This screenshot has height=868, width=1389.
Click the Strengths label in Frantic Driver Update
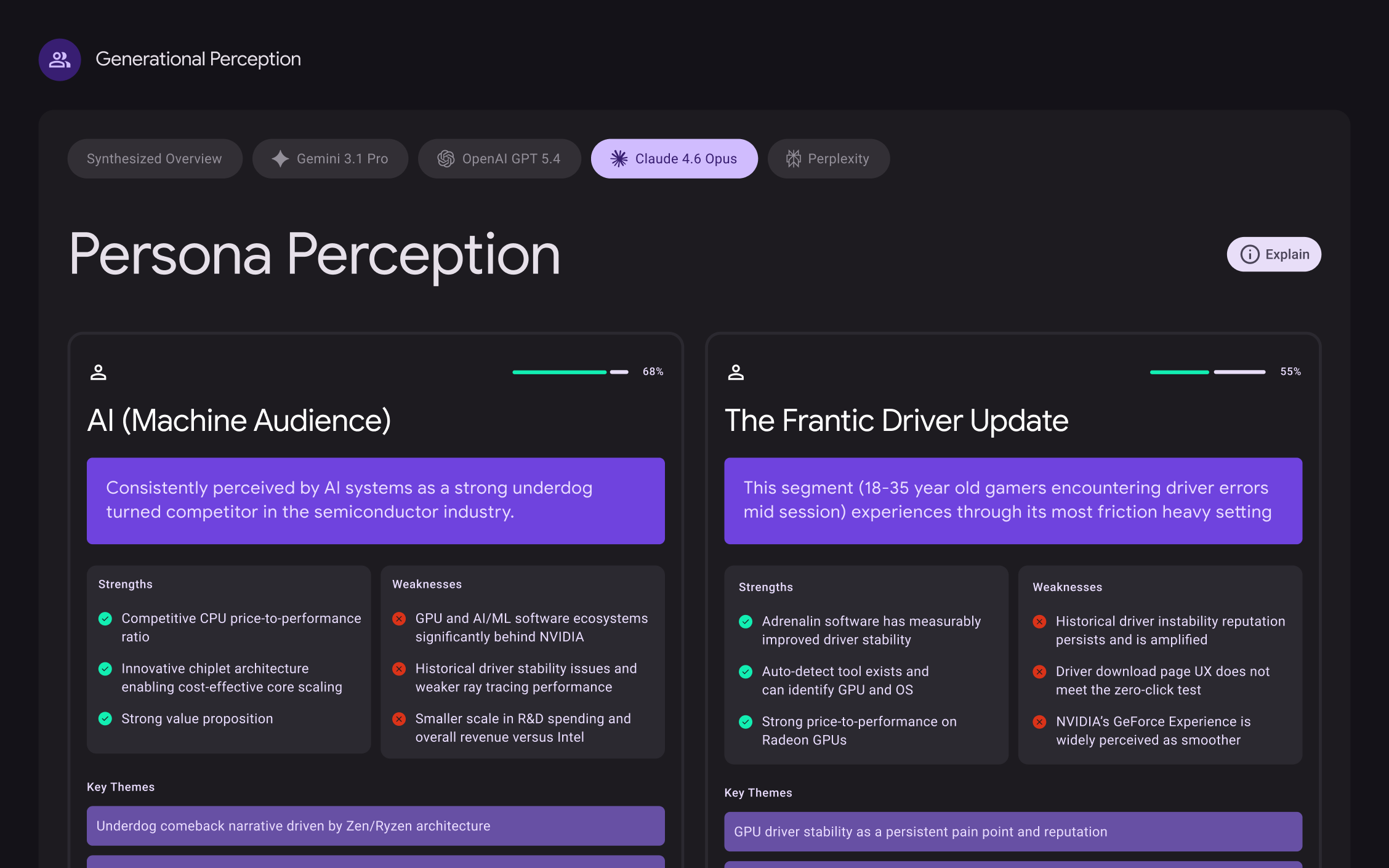(x=766, y=587)
